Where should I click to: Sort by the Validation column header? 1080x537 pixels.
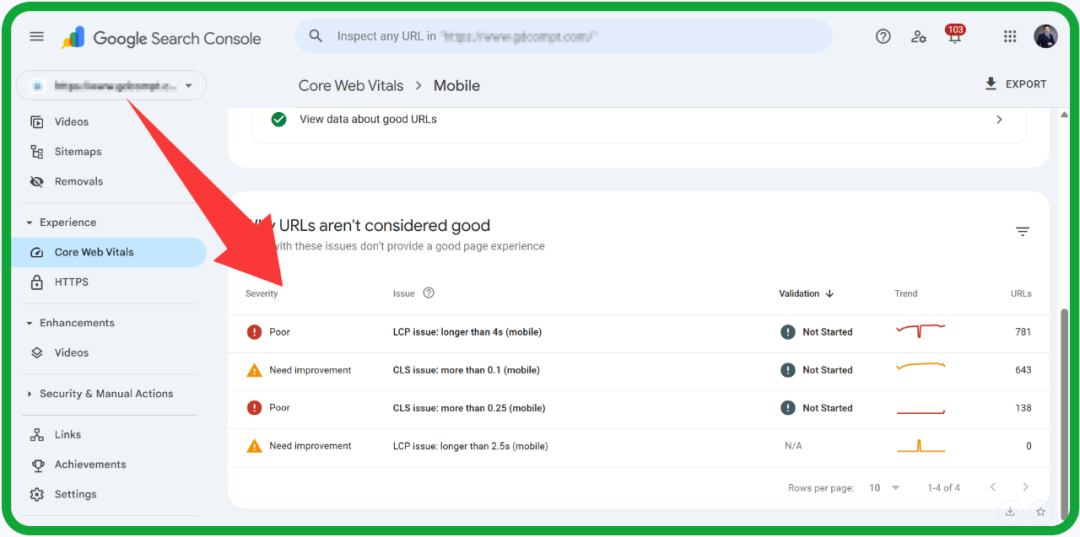(x=806, y=294)
